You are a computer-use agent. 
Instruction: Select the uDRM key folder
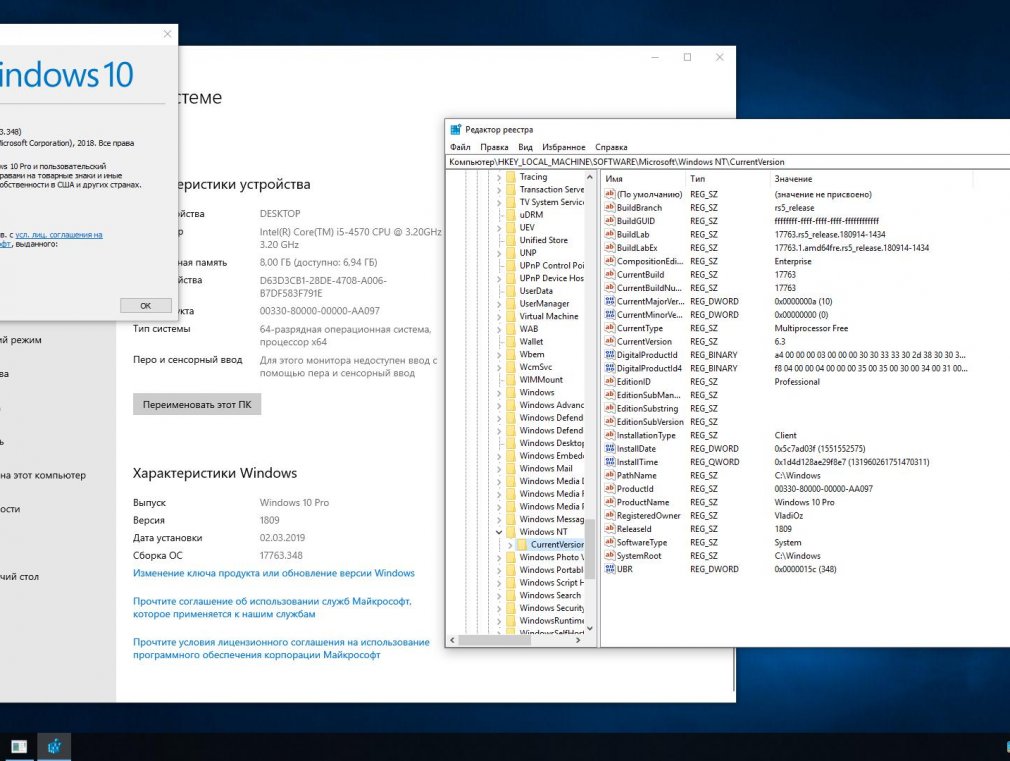pos(531,215)
